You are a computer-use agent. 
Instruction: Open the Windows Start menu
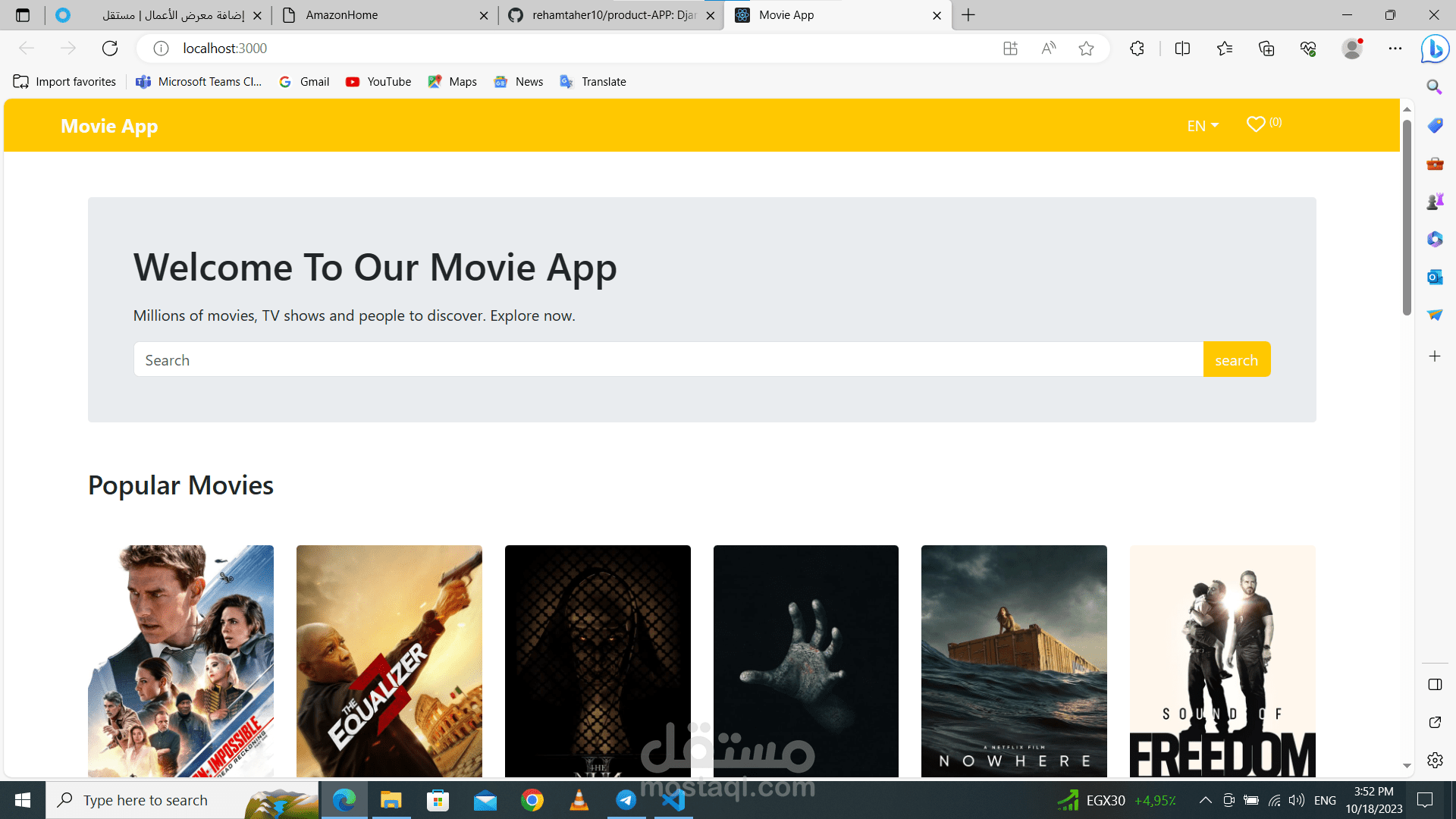(23, 800)
